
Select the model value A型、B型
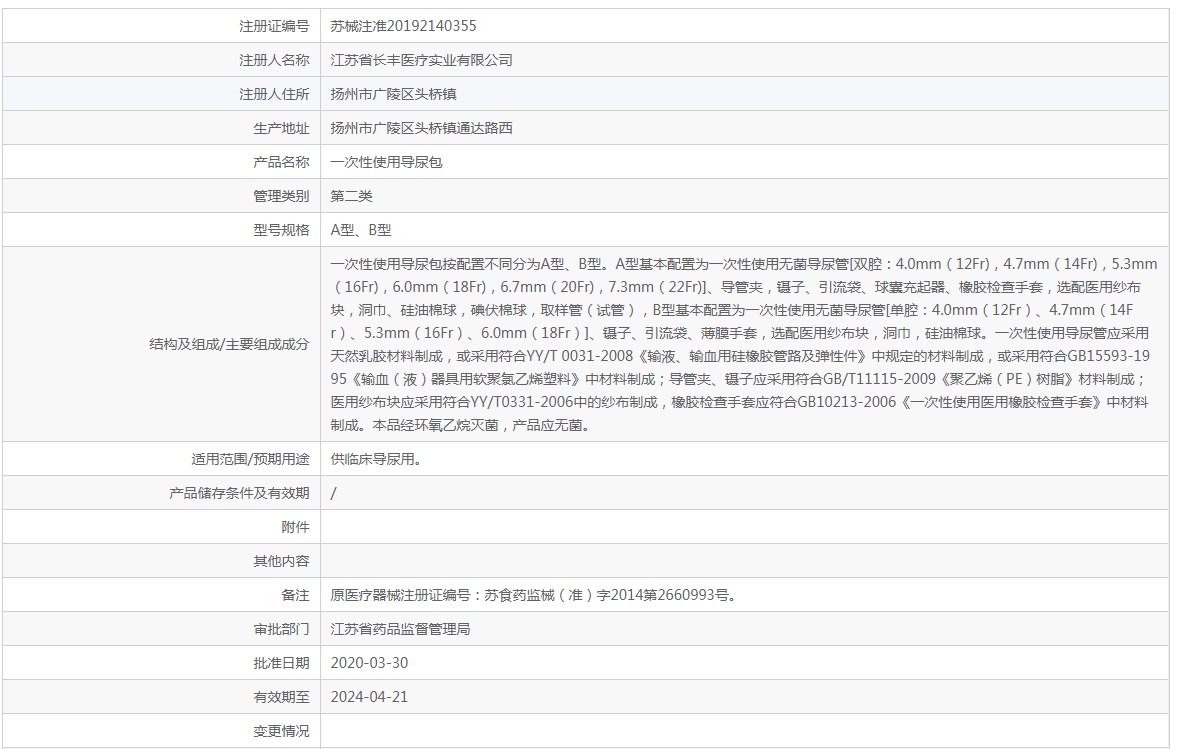coord(361,230)
